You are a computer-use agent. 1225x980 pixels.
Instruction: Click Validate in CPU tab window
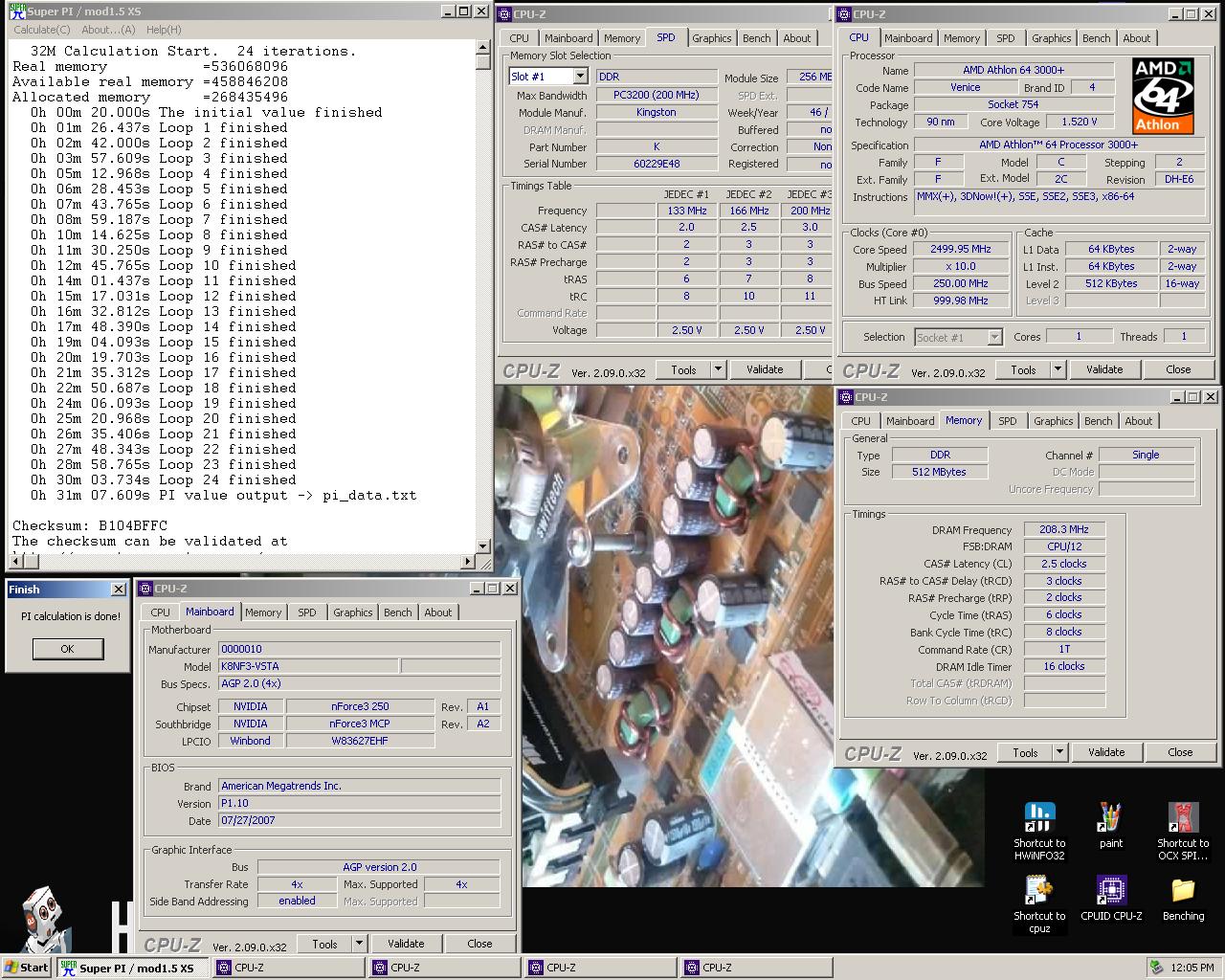coord(1104,369)
